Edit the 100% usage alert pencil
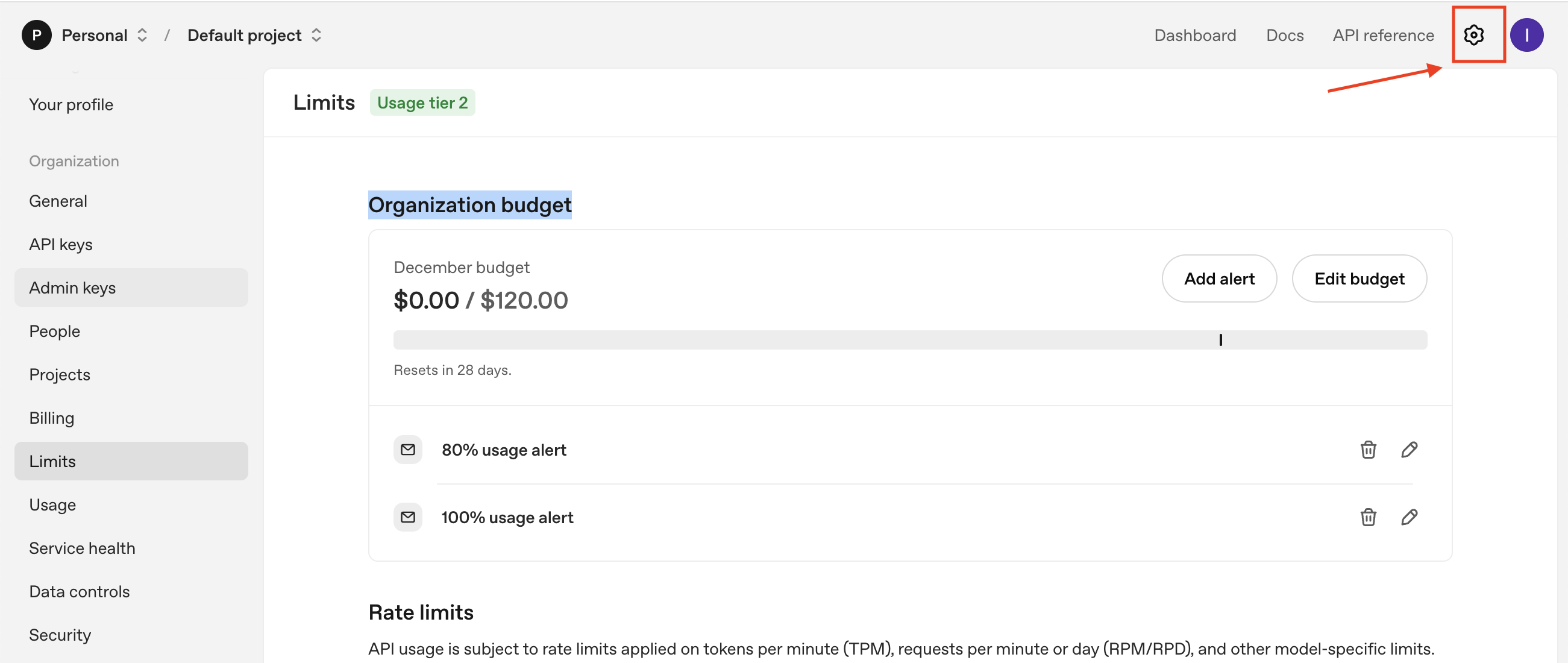 [1409, 518]
